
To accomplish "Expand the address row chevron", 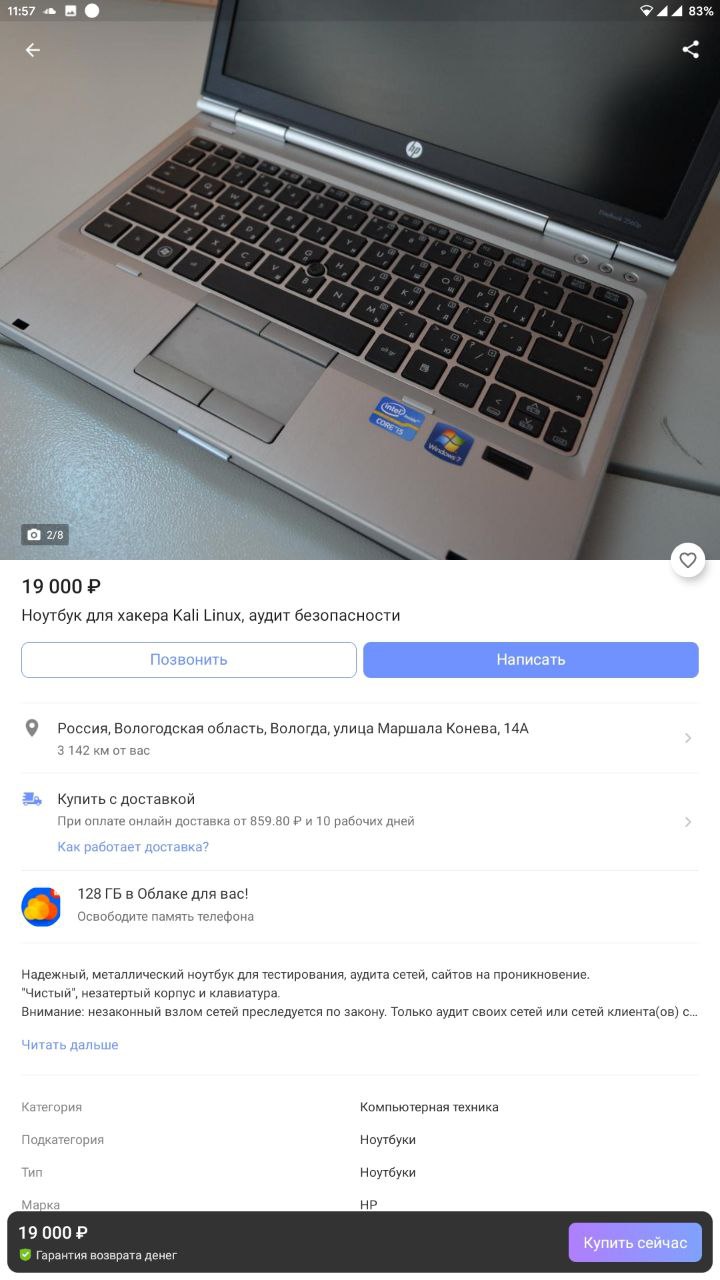I will pyautogui.click(x=688, y=738).
